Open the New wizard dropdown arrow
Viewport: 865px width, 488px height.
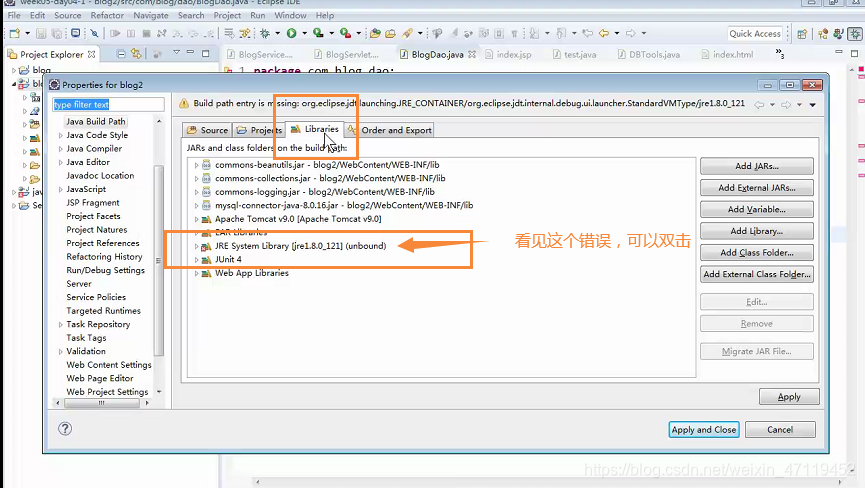tap(27, 33)
